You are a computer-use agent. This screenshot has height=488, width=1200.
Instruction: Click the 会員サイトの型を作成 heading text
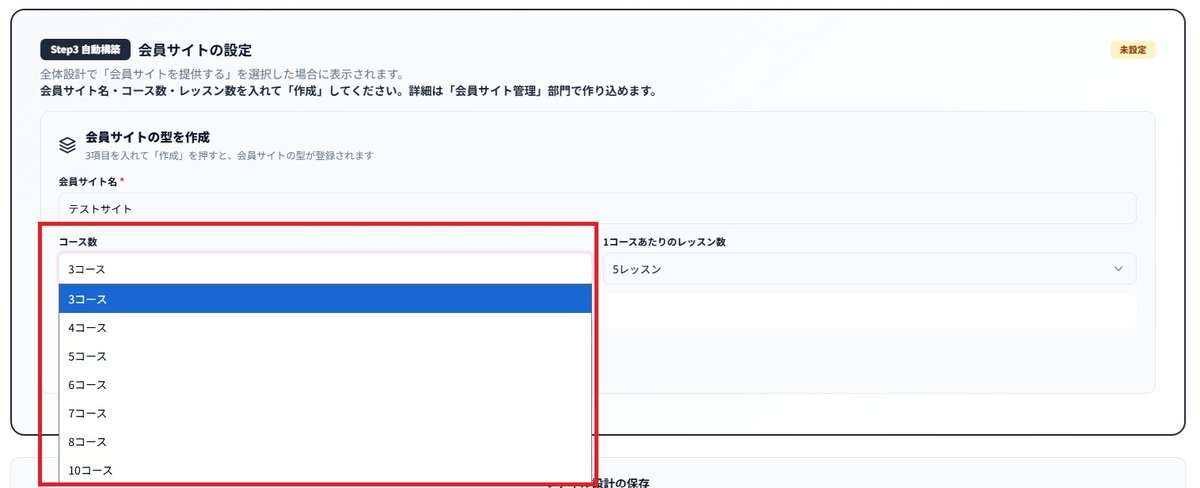(x=147, y=137)
